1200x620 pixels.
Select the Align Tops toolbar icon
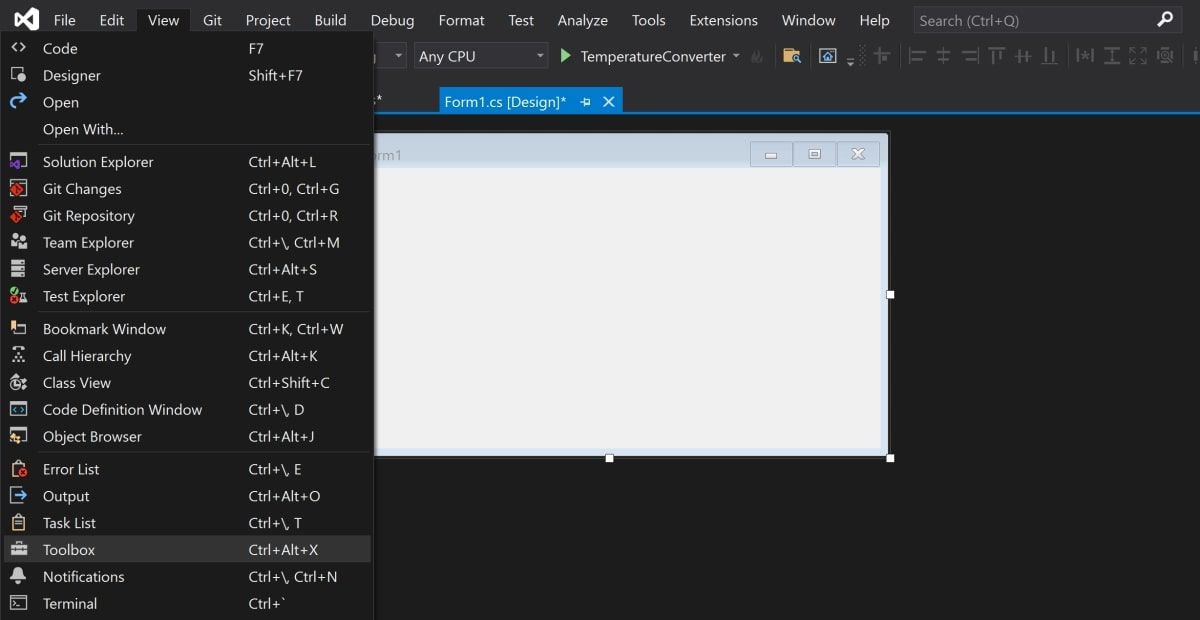(x=997, y=56)
